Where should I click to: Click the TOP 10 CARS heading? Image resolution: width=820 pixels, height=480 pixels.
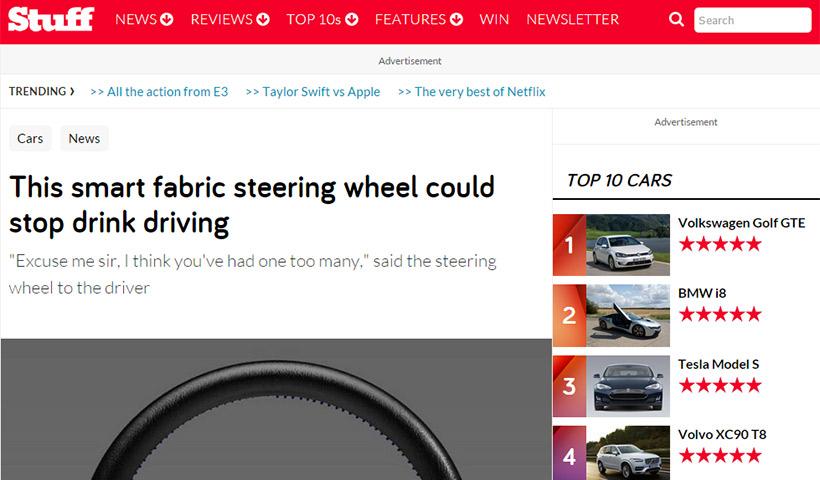click(619, 180)
